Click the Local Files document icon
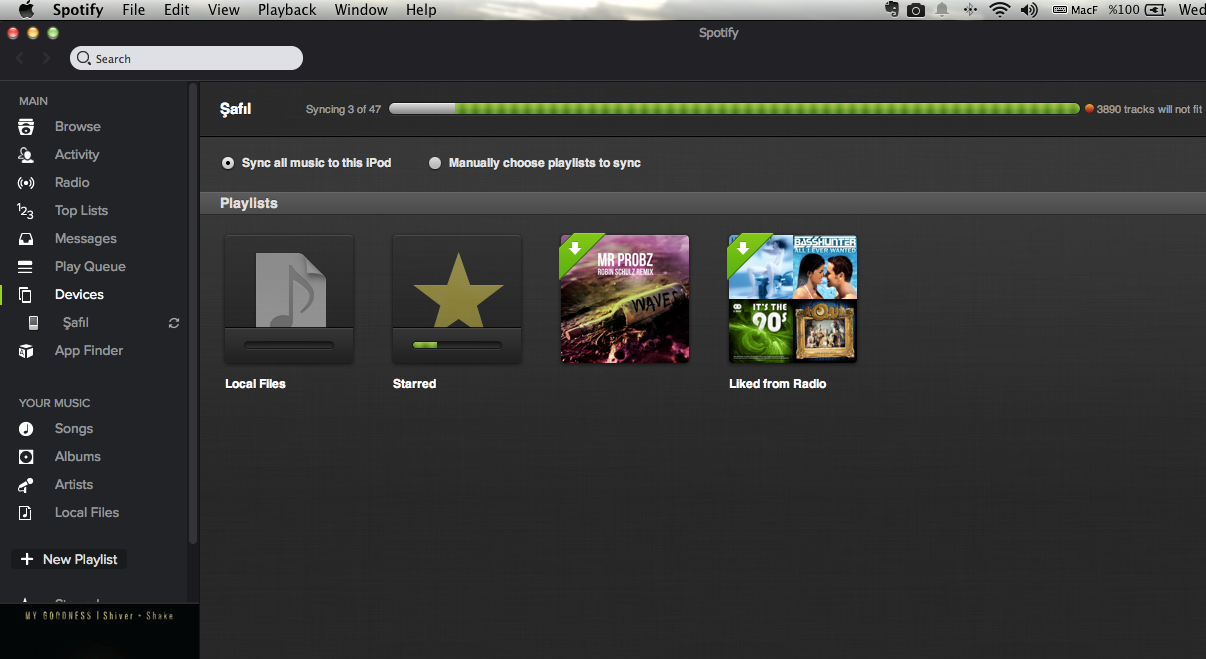Image resolution: width=1206 pixels, height=659 pixels. pos(26,513)
